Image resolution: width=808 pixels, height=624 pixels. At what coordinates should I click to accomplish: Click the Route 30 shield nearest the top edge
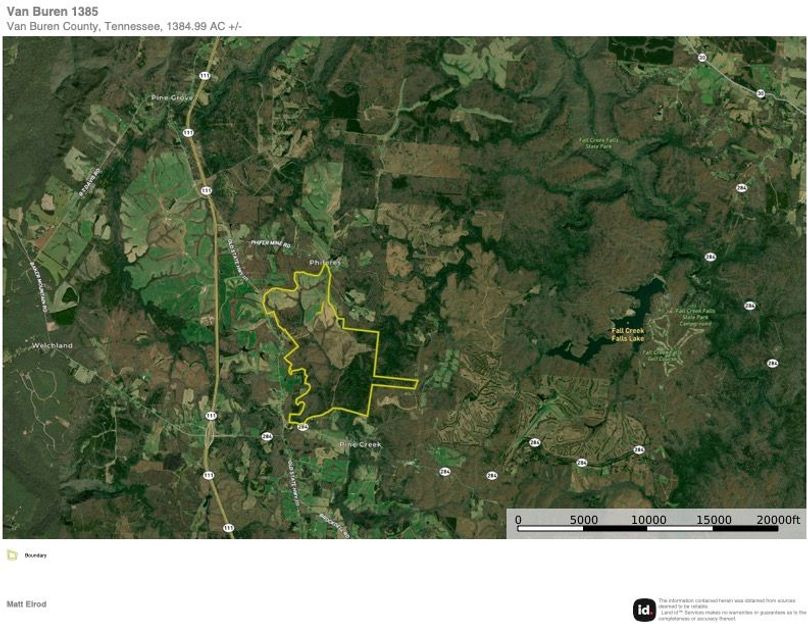pos(702,58)
